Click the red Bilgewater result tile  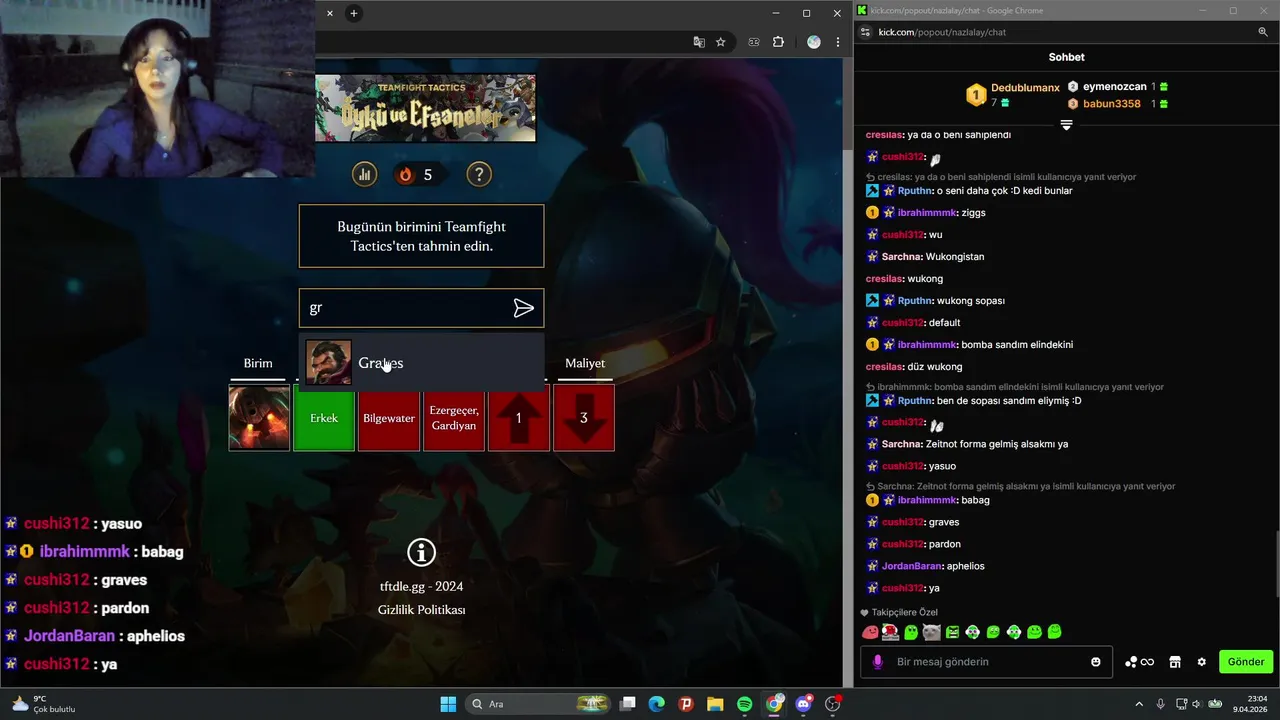tap(389, 418)
